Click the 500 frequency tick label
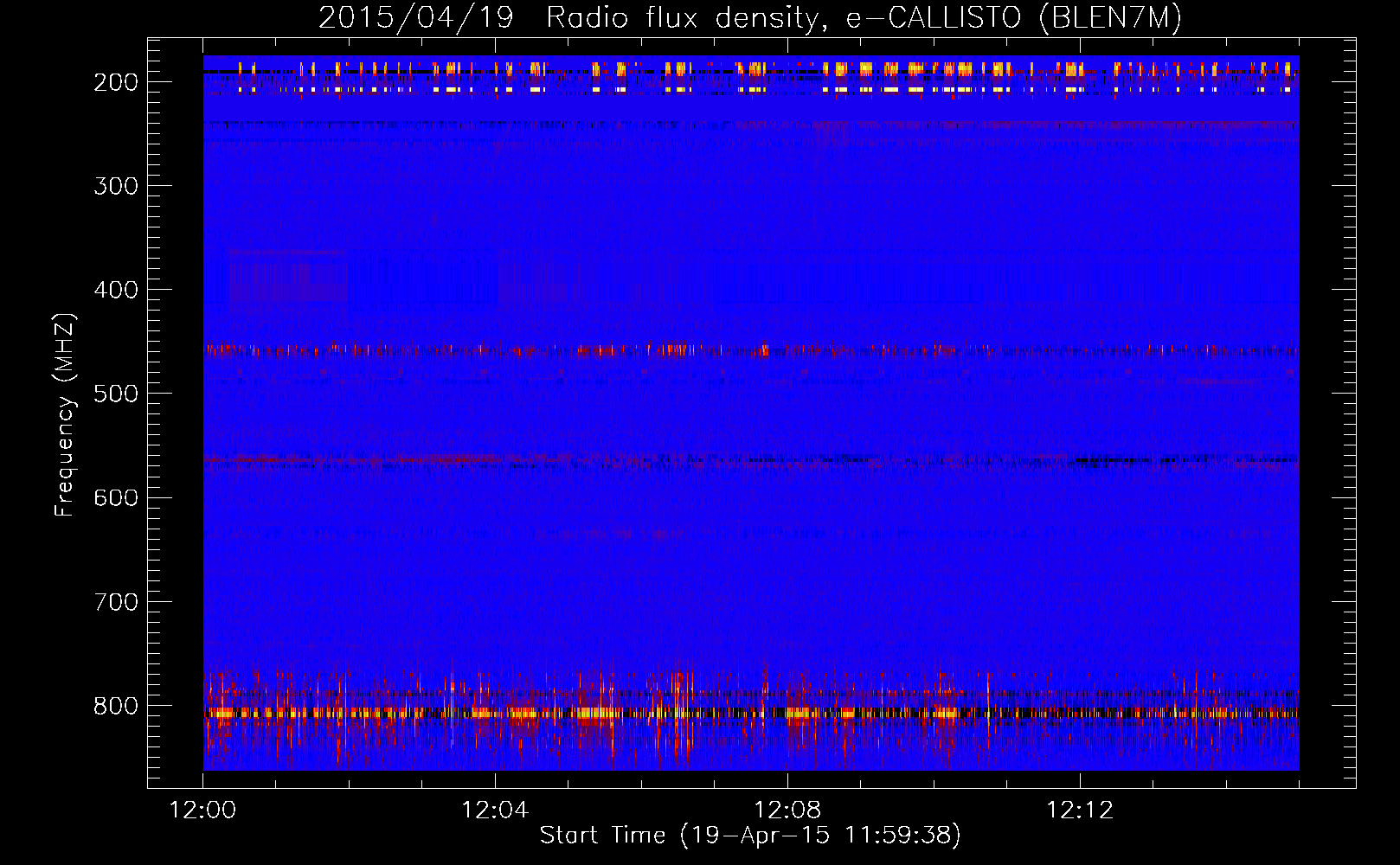 pyautogui.click(x=116, y=394)
